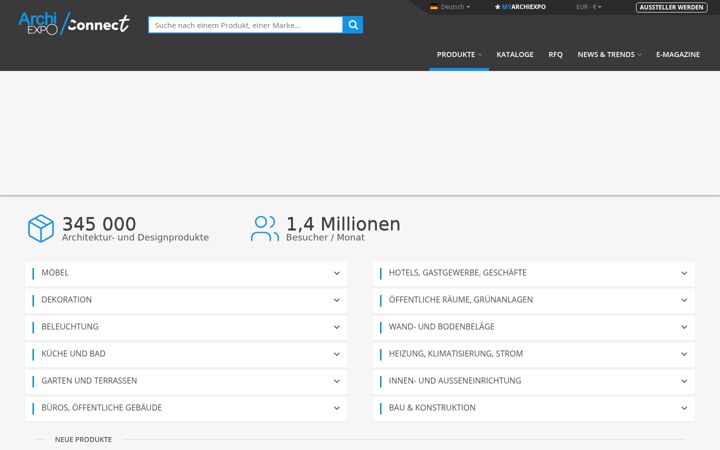Go to the Kataloge menu item
This screenshot has width=720, height=450.
coord(515,54)
